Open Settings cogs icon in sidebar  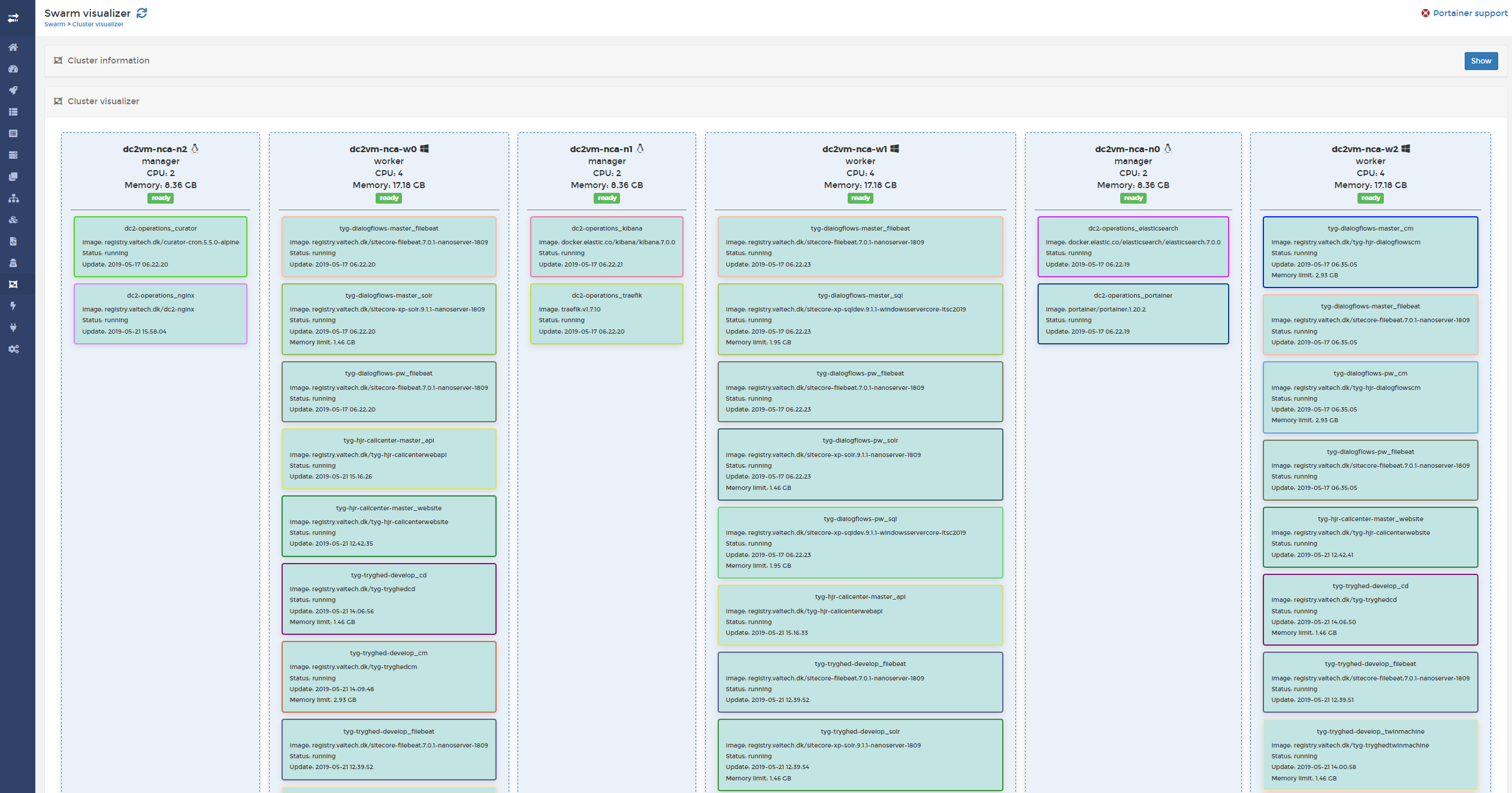pyautogui.click(x=13, y=349)
